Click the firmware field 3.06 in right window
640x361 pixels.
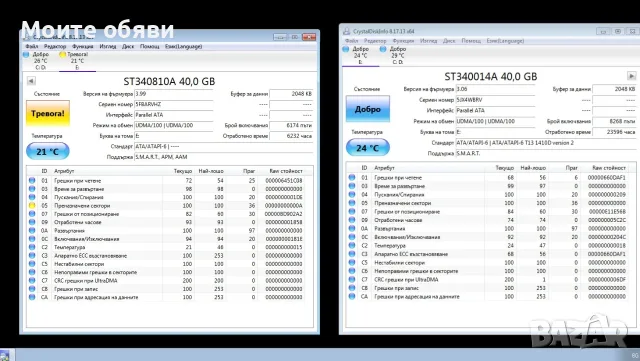pos(495,89)
